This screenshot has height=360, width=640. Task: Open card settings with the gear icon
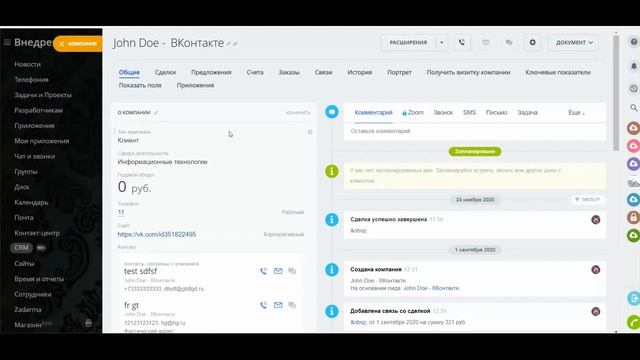click(x=532, y=42)
